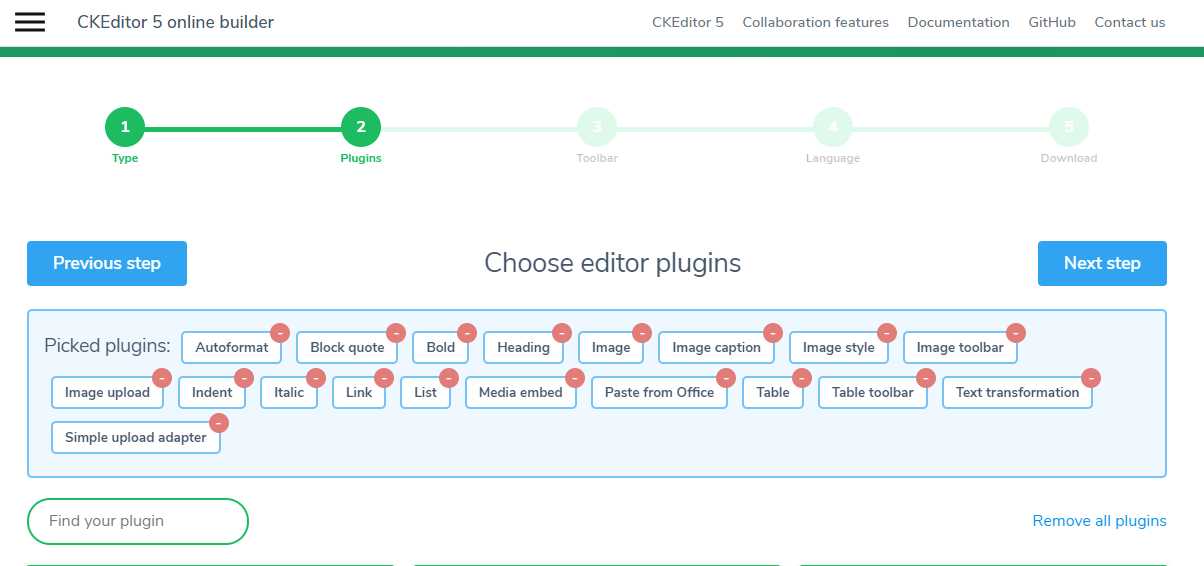Remove the List plugin via minus badge
Image resolution: width=1204 pixels, height=566 pixels.
[449, 378]
